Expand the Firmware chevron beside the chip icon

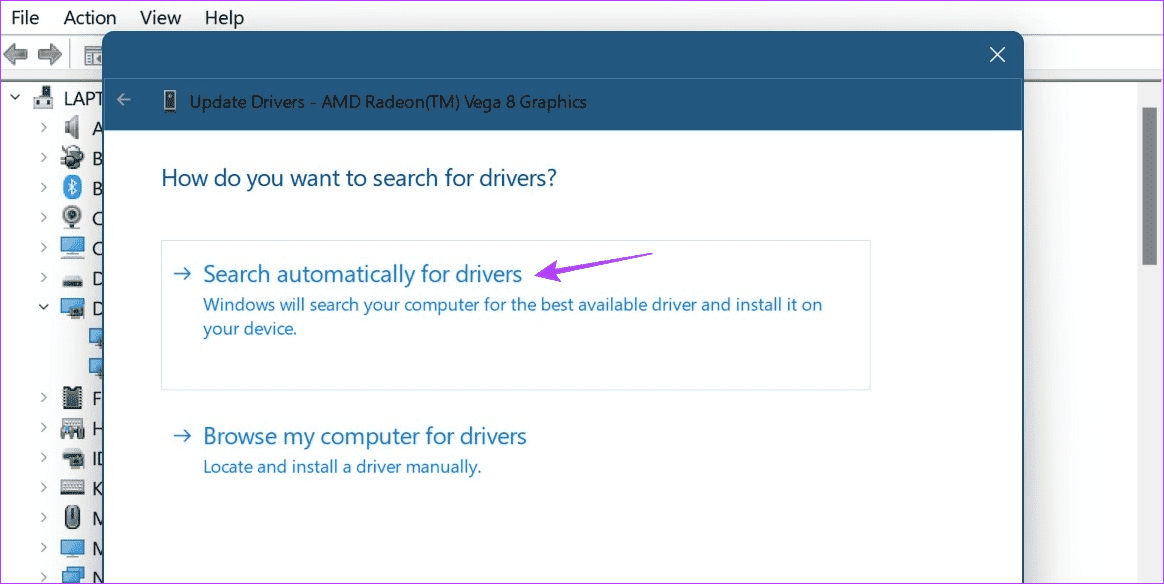click(44, 398)
